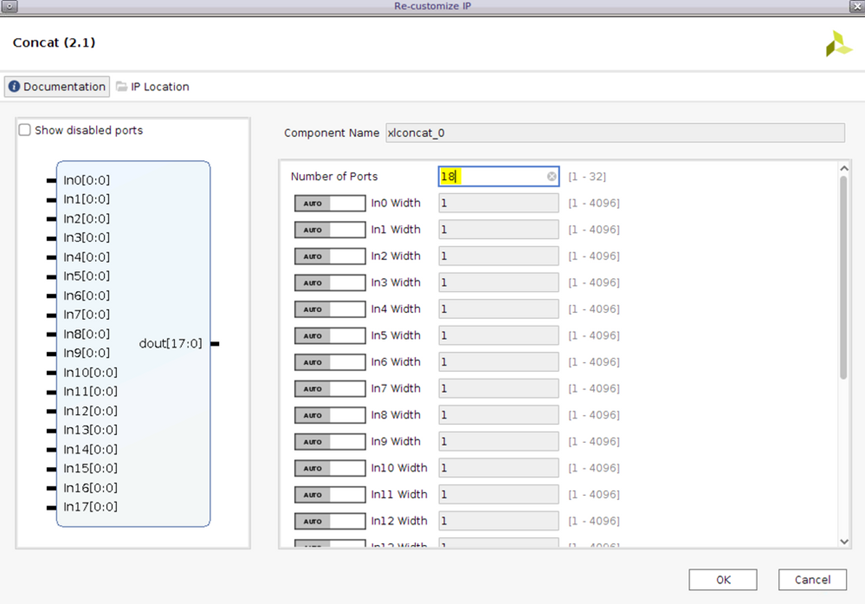Viewport: 865px width, 604px height.
Task: Confirm settings with OK button
Action: click(x=722, y=580)
